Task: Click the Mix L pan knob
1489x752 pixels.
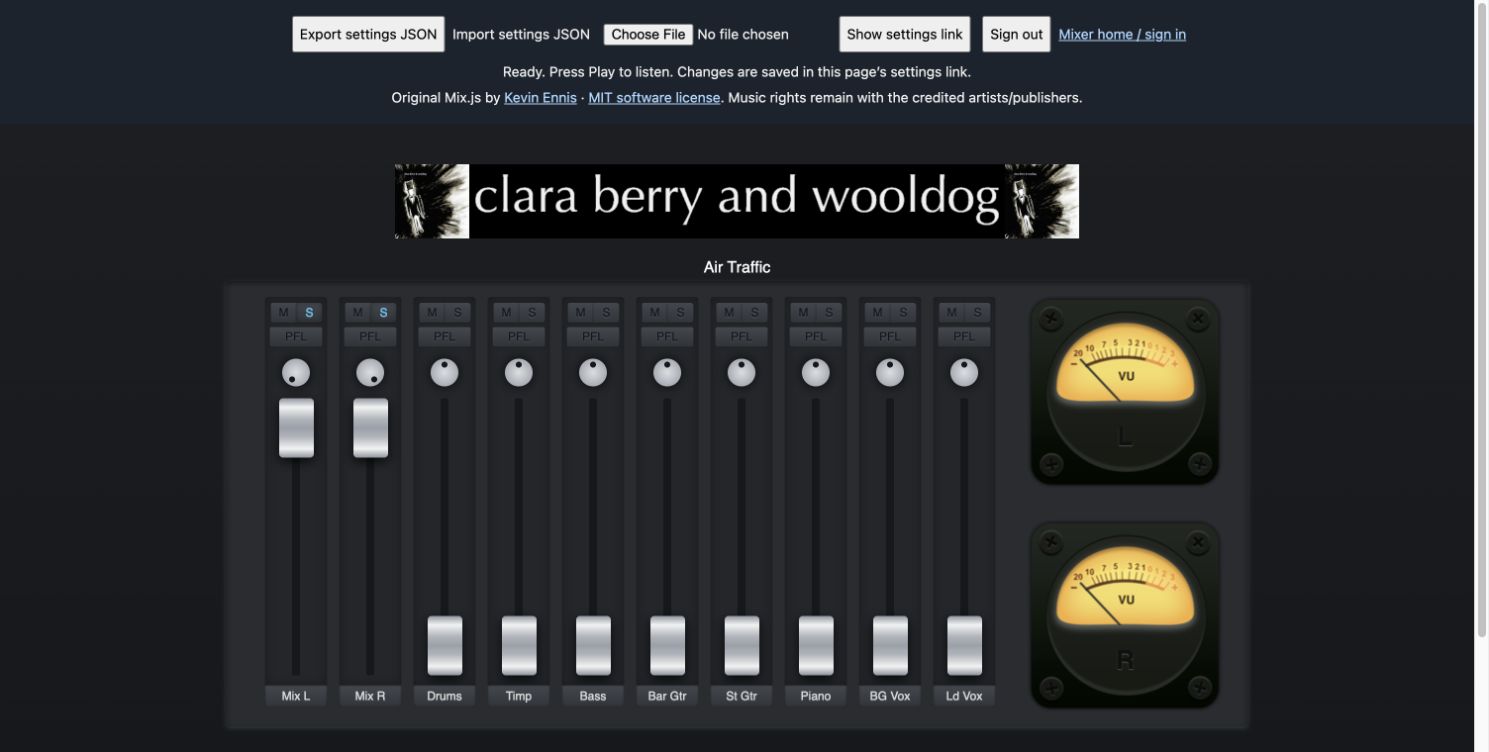Action: [x=296, y=373]
